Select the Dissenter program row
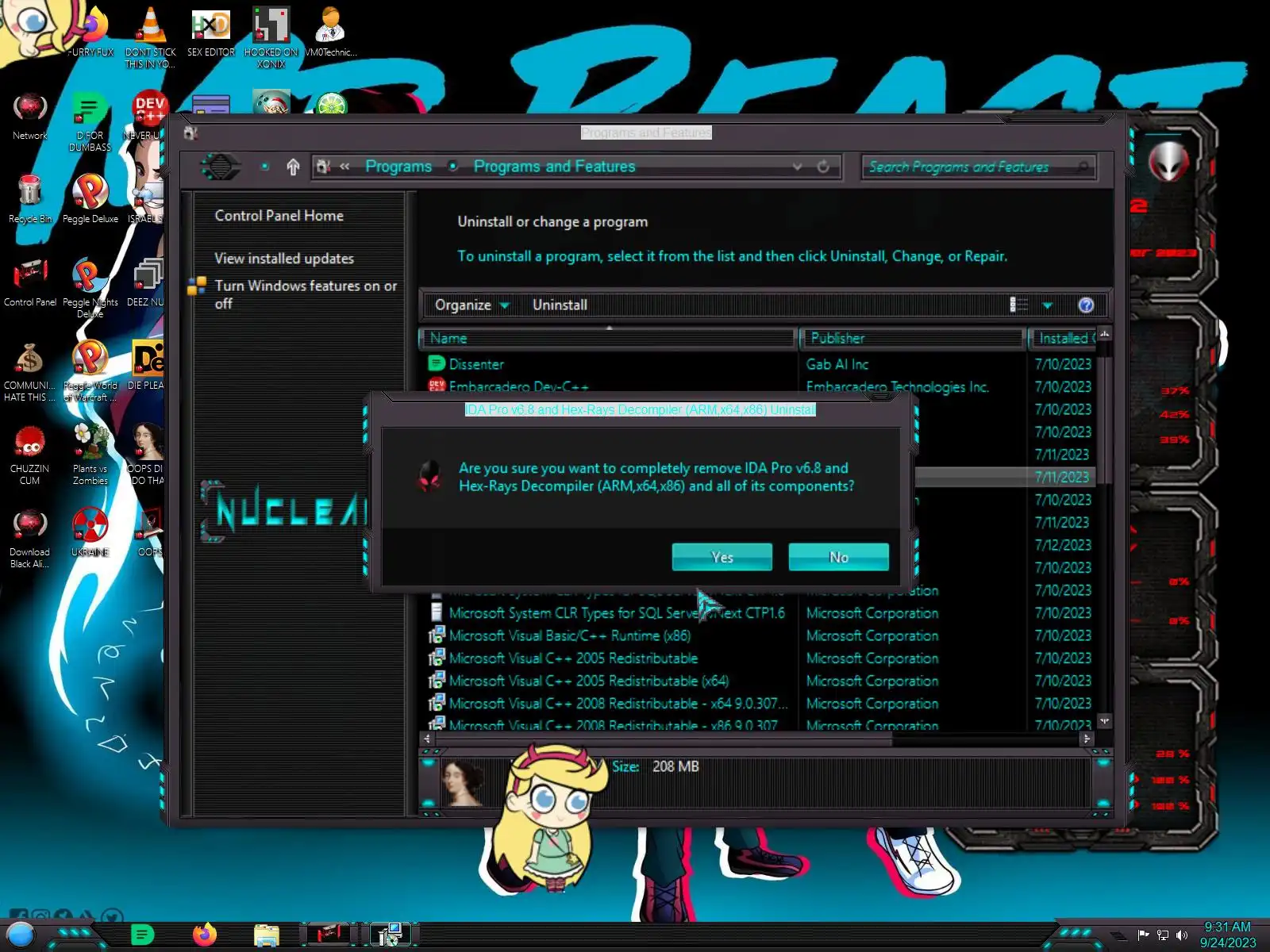 coord(607,364)
